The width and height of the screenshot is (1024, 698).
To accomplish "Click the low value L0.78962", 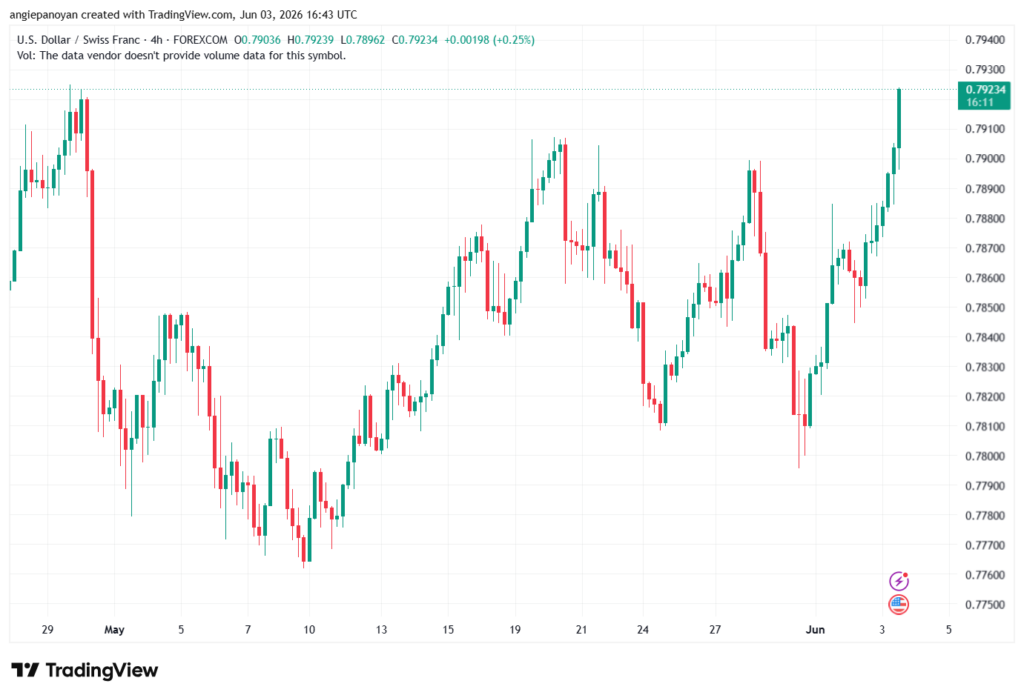I will pyautogui.click(x=363, y=40).
